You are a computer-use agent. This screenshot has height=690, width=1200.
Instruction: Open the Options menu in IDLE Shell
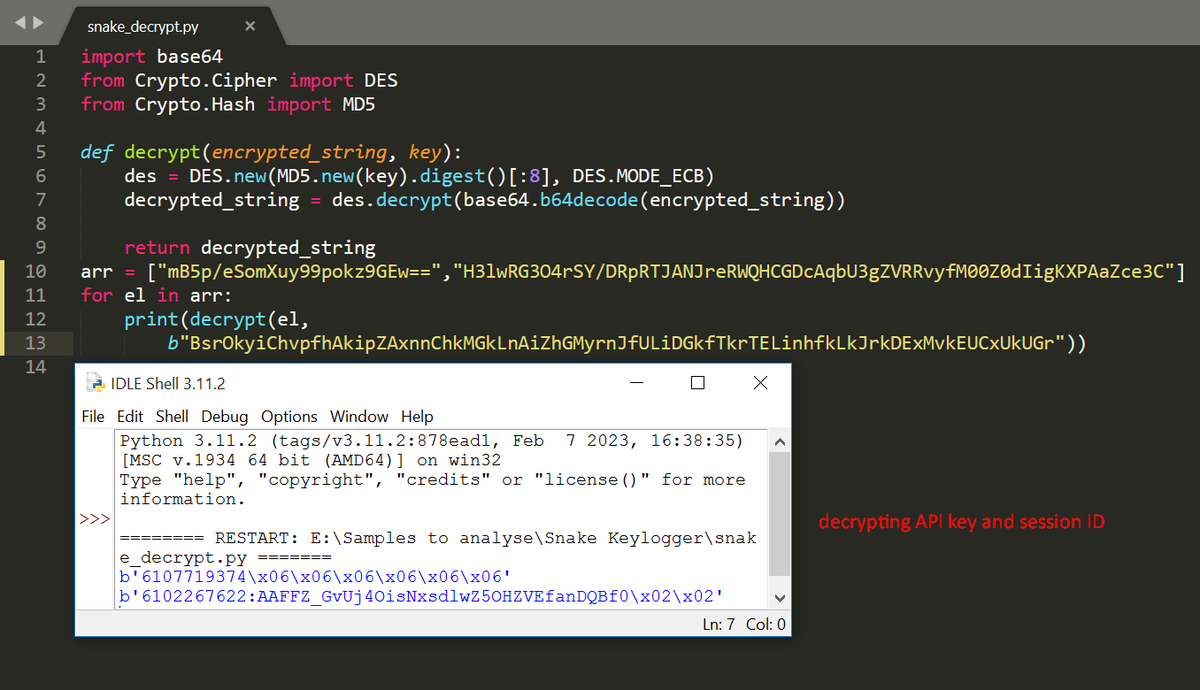[x=289, y=416]
